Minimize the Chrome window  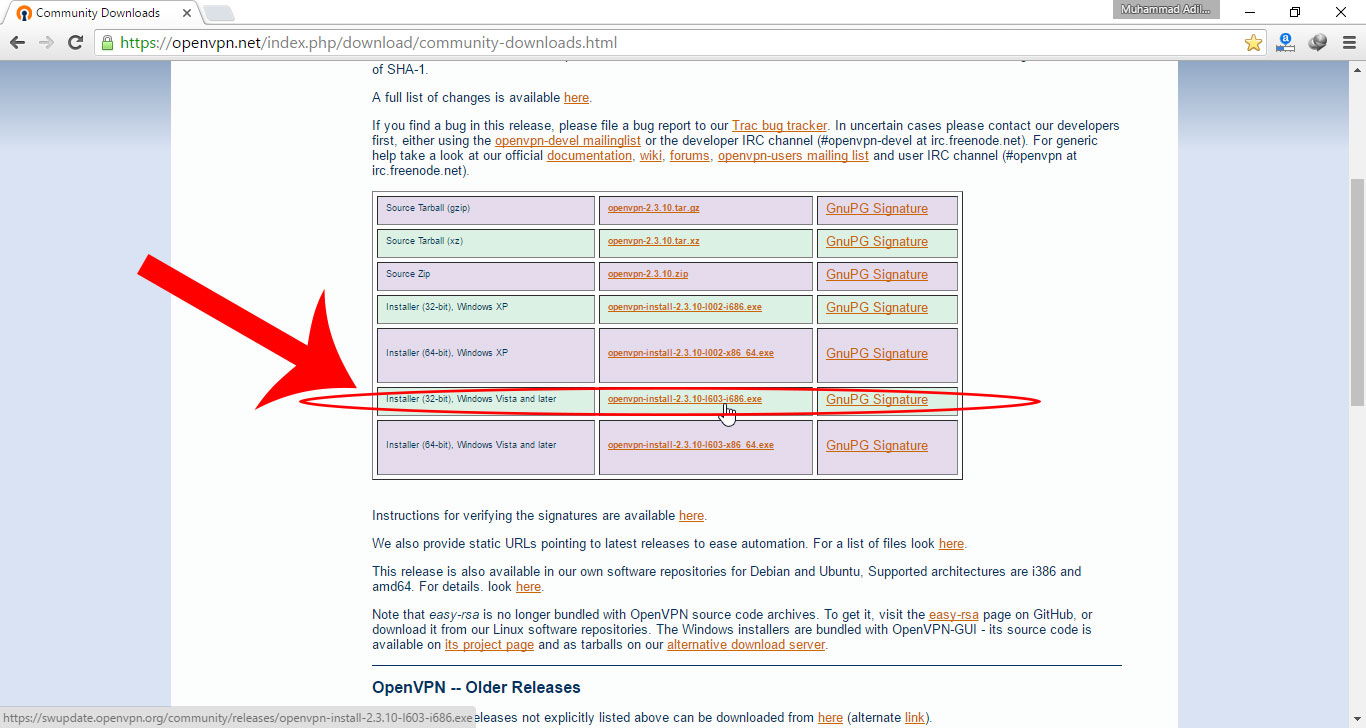[x=1250, y=12]
